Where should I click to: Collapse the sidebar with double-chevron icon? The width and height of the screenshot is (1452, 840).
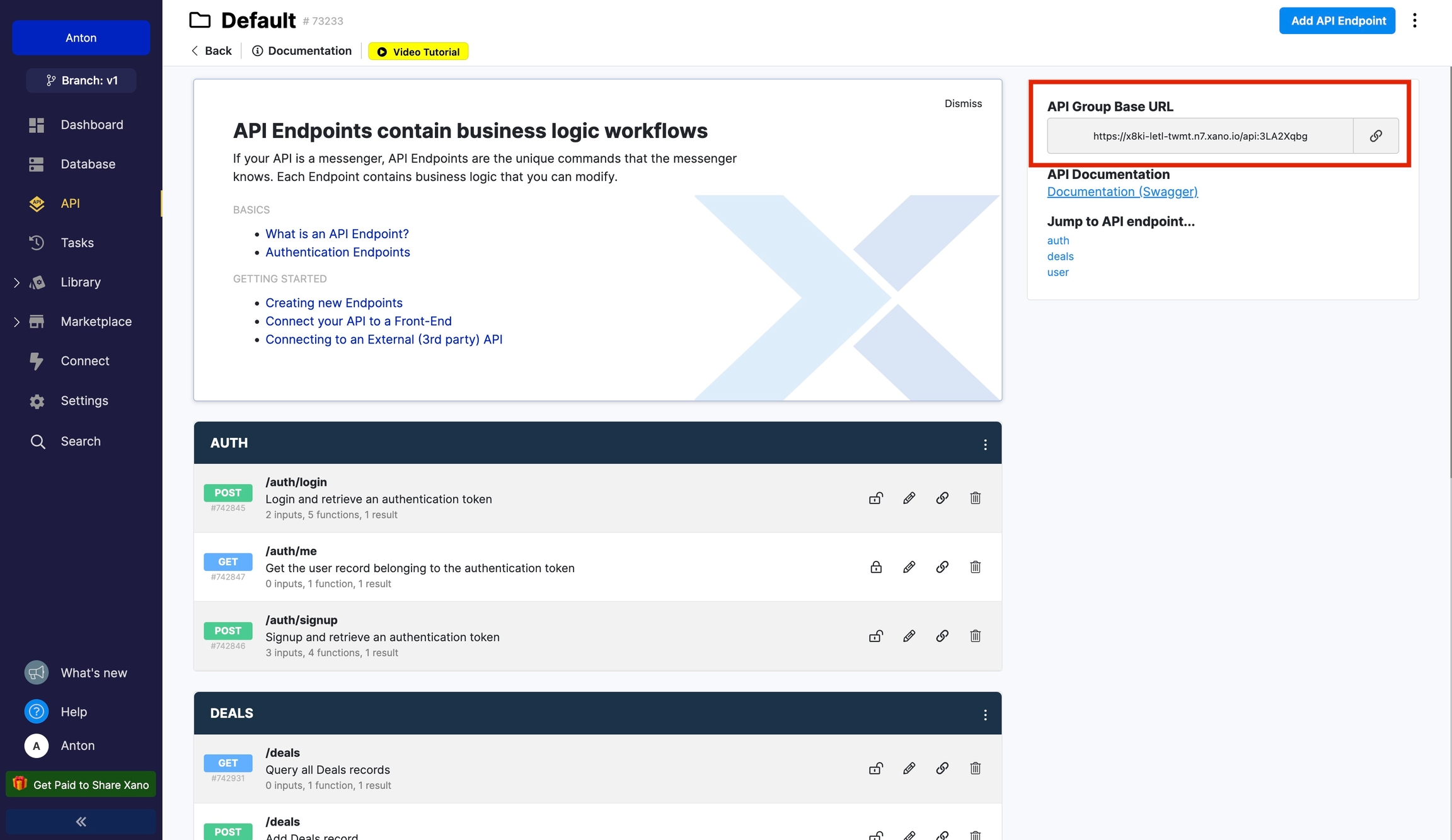pos(81,821)
